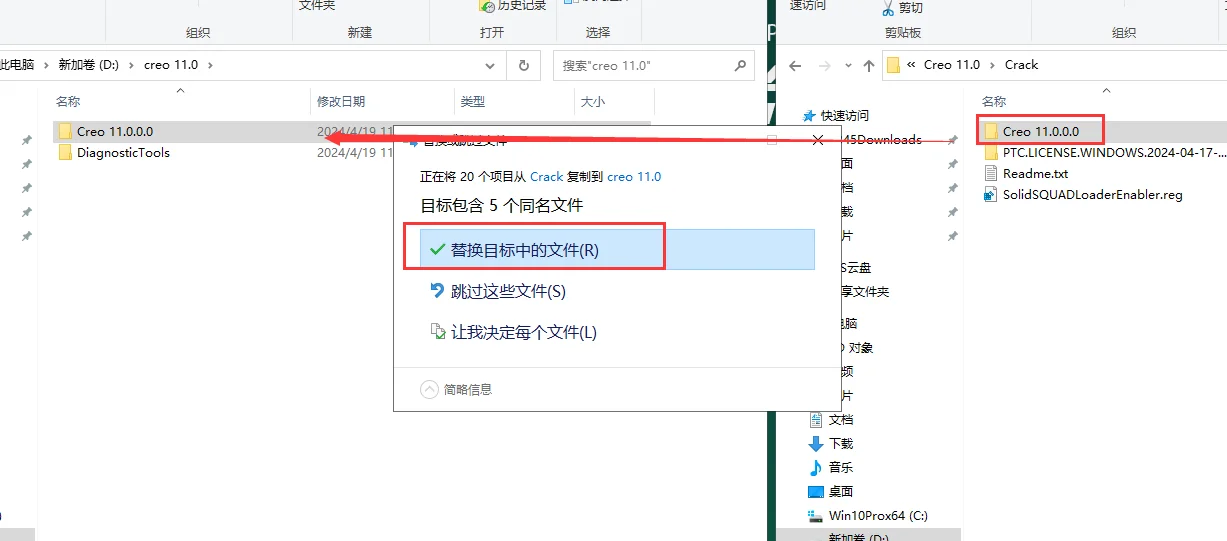1227x541 pixels.
Task: Choose 替换目标中的文件 (Replace files)
Action: [x=524, y=250]
